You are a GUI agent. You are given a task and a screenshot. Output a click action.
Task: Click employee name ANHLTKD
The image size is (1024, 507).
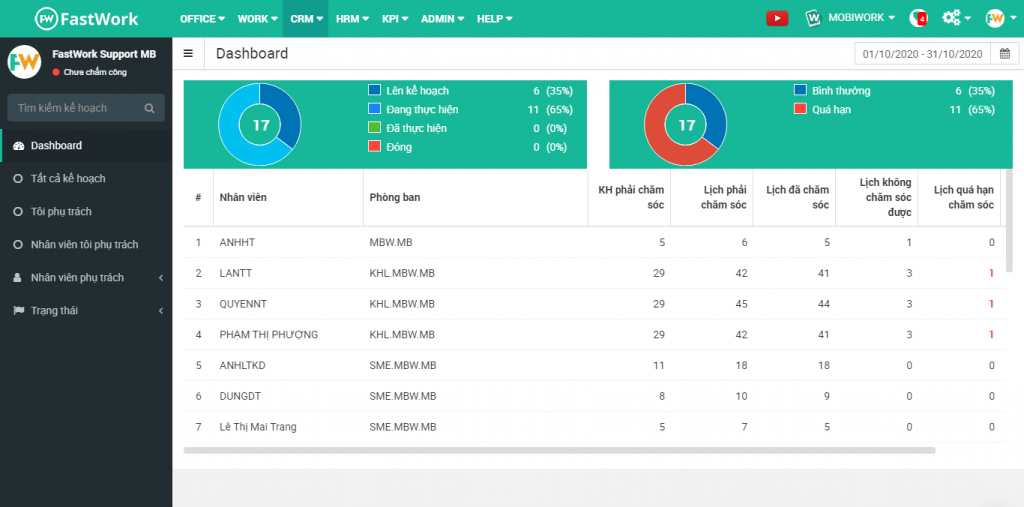(x=242, y=365)
